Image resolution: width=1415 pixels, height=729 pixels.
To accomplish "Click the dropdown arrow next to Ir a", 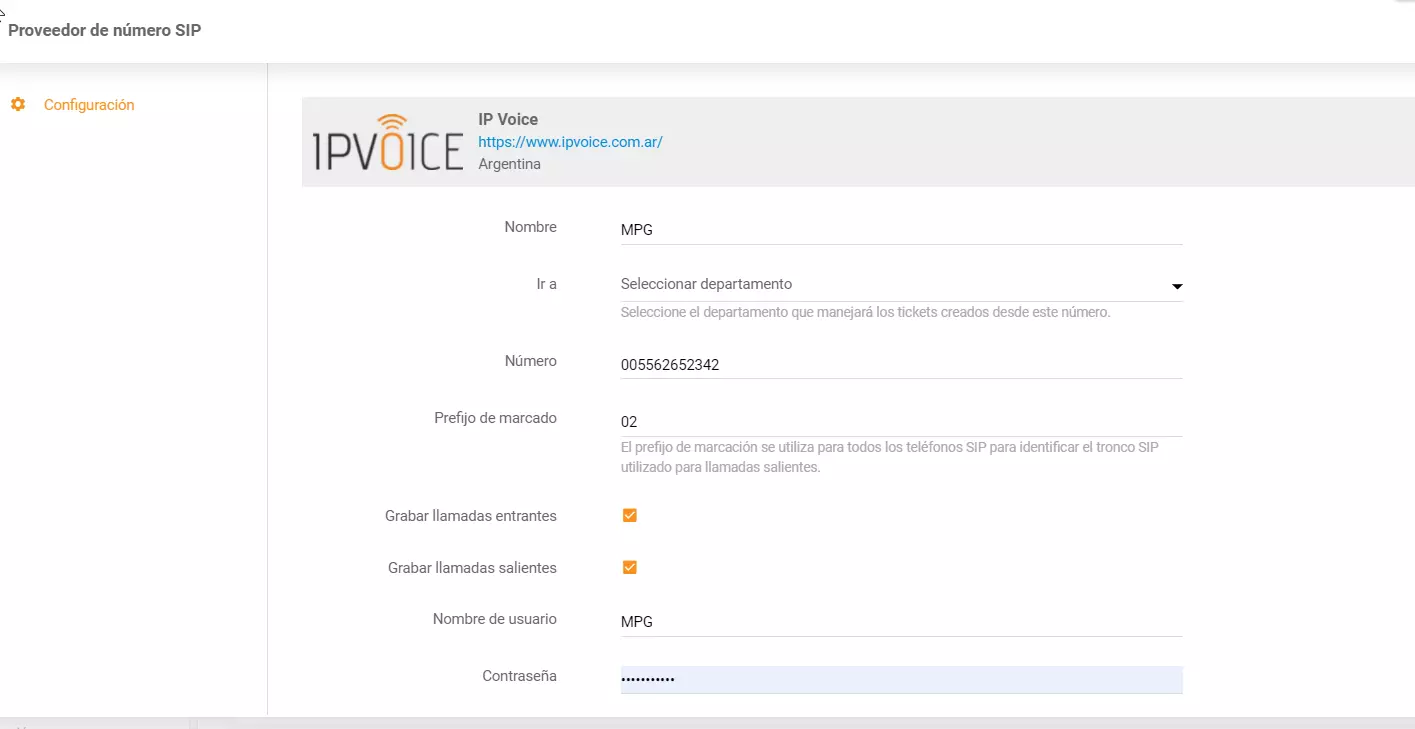I will pos(1177,286).
